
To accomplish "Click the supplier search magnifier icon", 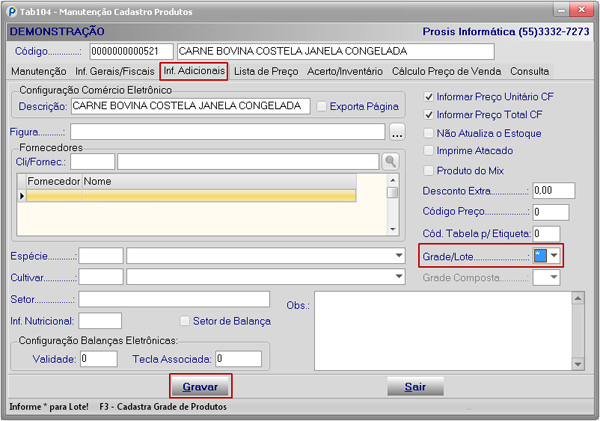I will [390, 162].
